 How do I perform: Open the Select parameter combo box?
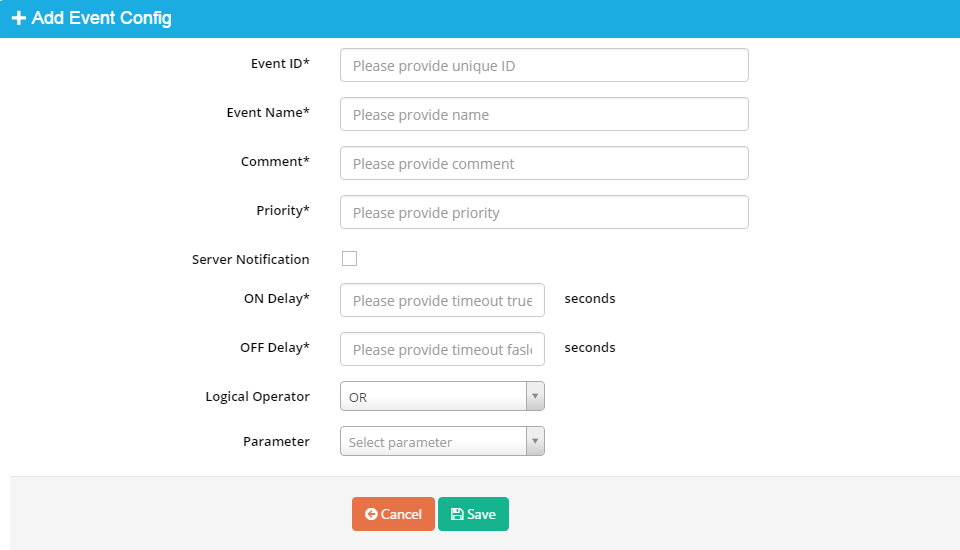442,441
